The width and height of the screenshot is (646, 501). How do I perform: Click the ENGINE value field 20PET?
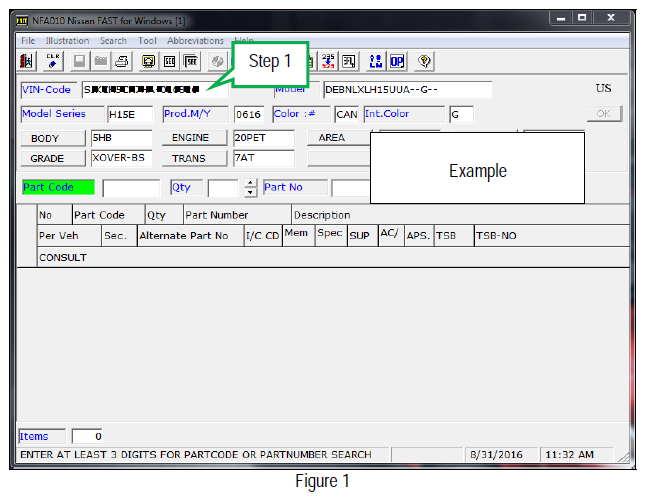264,138
